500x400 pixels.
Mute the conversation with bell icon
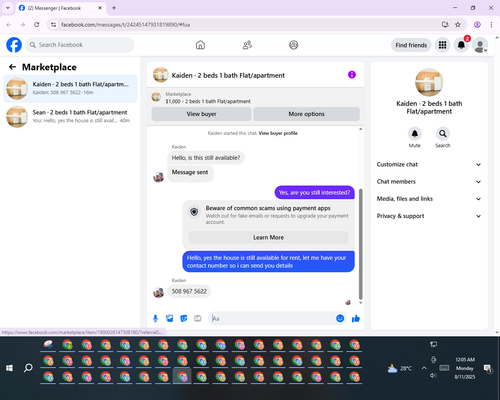415,134
